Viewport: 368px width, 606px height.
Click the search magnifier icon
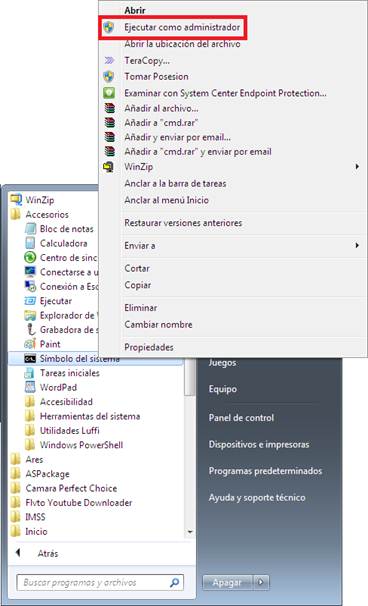click(x=175, y=582)
